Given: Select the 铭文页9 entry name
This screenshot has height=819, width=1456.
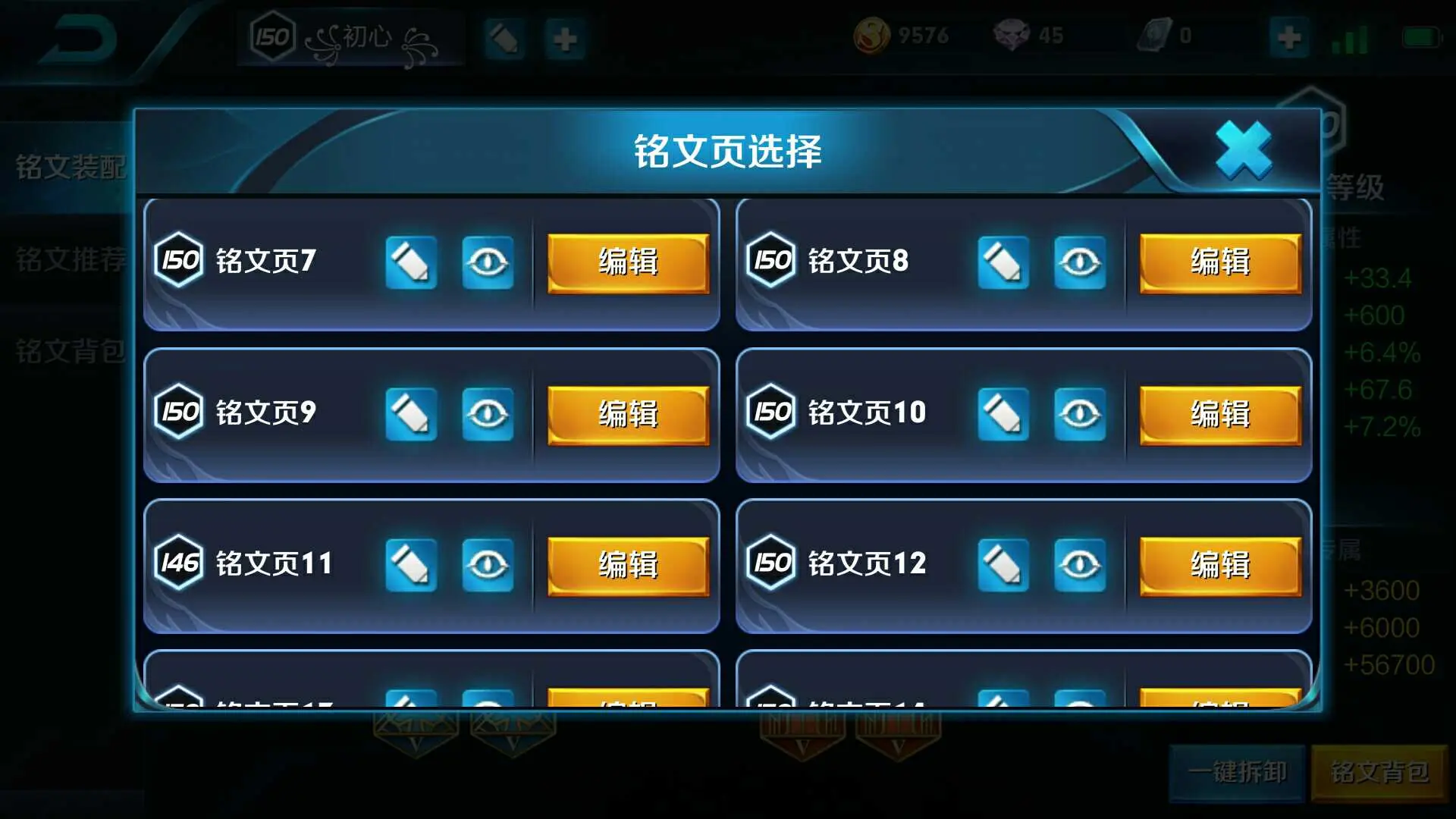Looking at the screenshot, I should [x=265, y=413].
